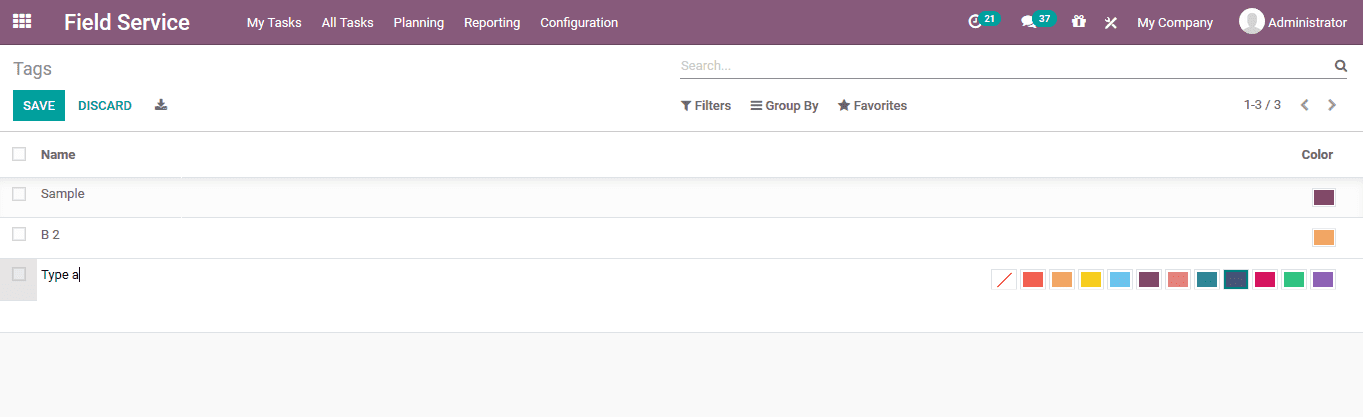The width and height of the screenshot is (1363, 417).
Task: Pick the yellow color swatch
Action: point(1091,280)
